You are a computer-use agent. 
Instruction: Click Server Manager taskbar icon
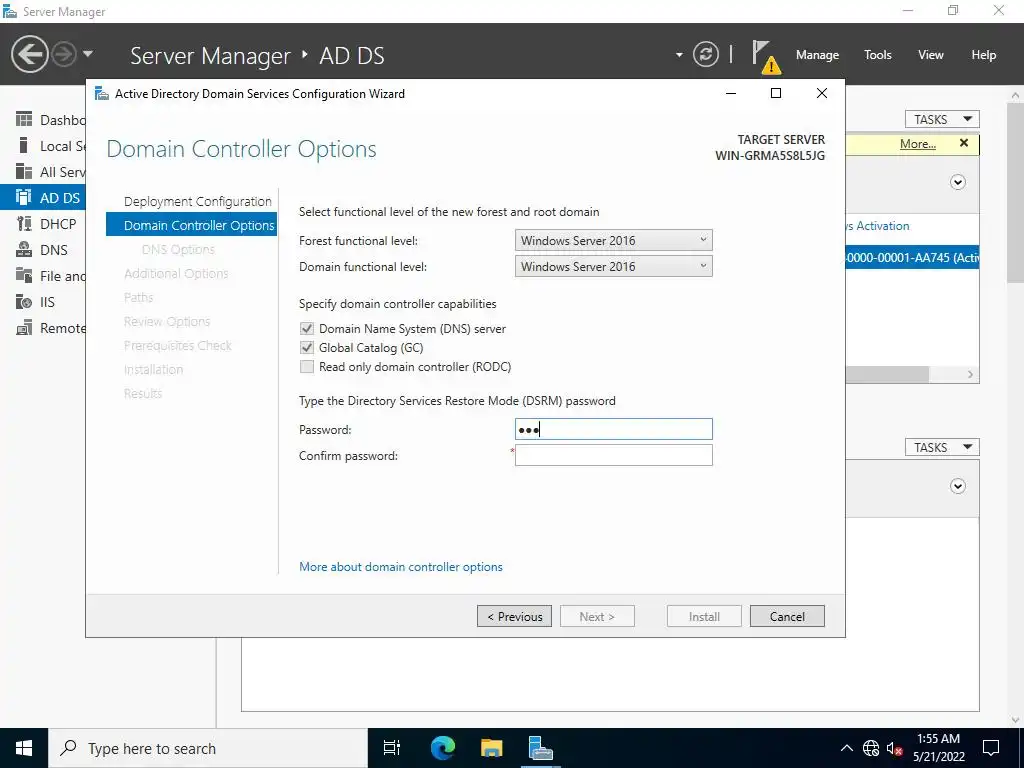click(x=541, y=748)
